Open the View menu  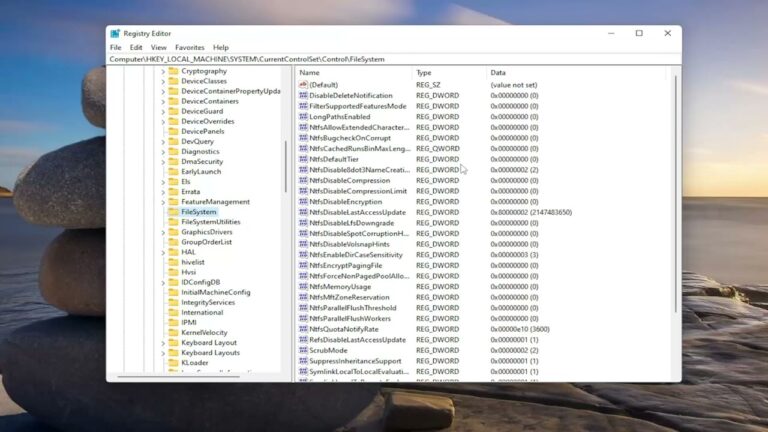click(x=158, y=47)
